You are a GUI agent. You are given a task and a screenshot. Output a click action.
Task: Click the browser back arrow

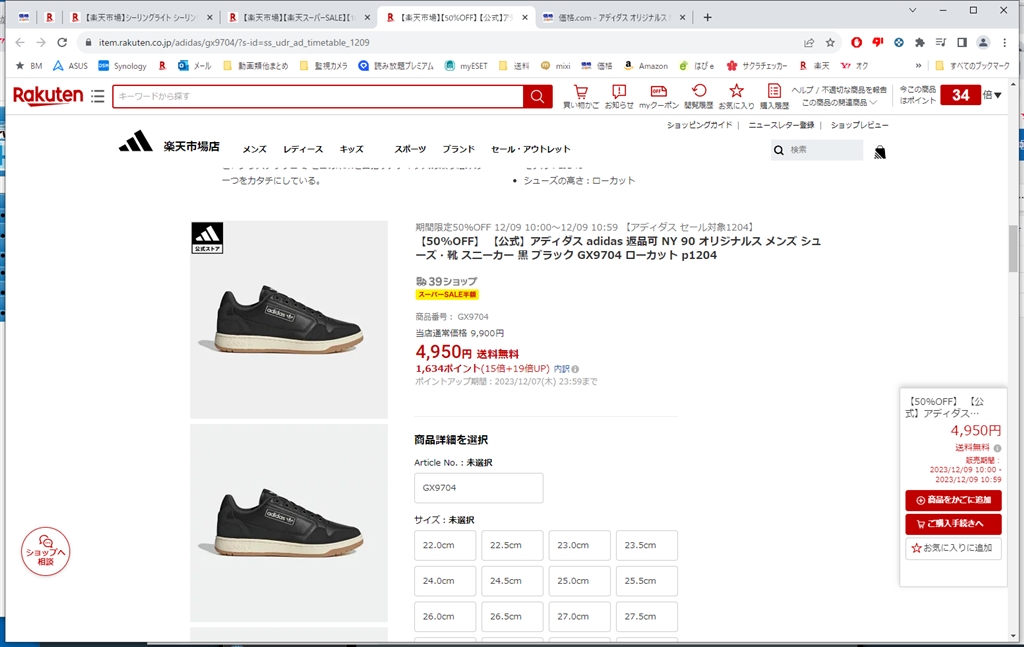tap(20, 42)
